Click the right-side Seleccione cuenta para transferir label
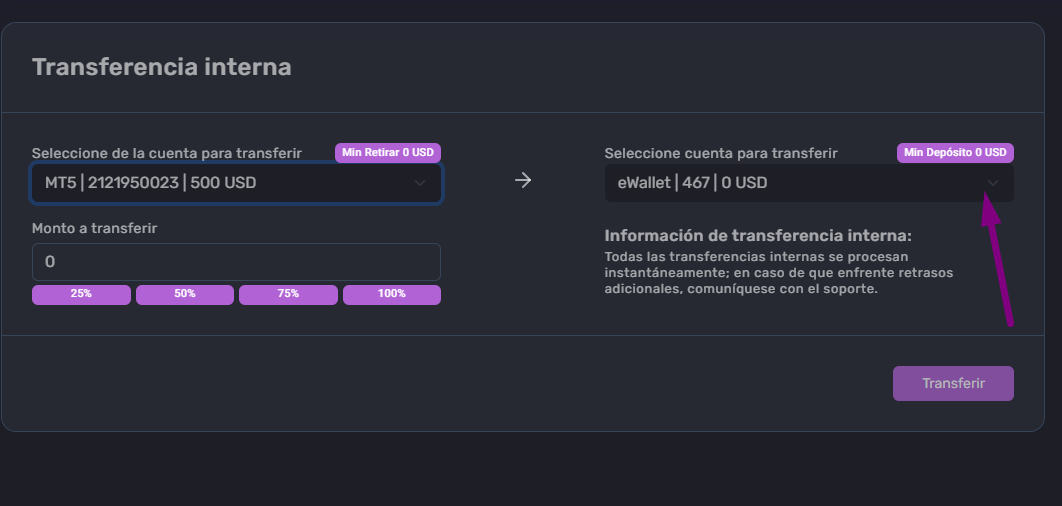The height and width of the screenshot is (506, 1062). tap(721, 153)
